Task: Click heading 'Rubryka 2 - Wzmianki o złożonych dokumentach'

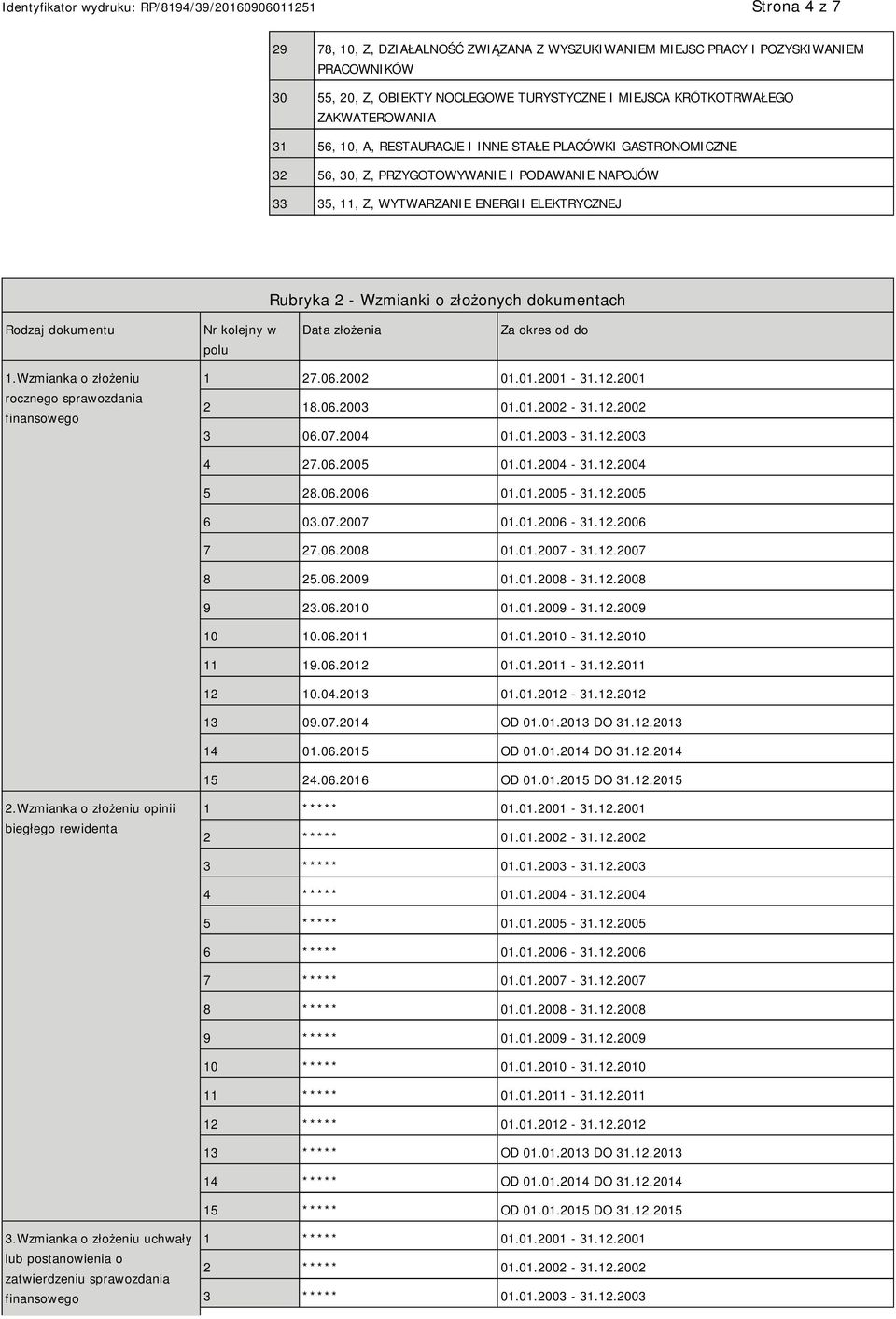Action: (447, 301)
